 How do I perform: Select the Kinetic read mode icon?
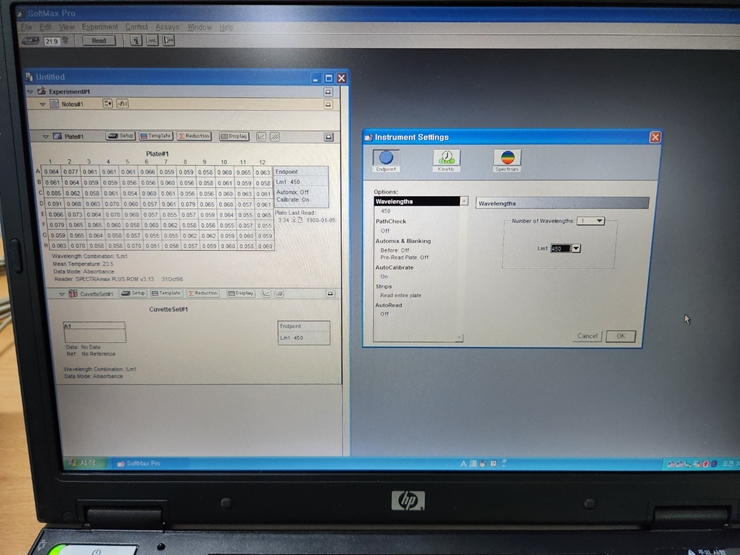[x=446, y=158]
